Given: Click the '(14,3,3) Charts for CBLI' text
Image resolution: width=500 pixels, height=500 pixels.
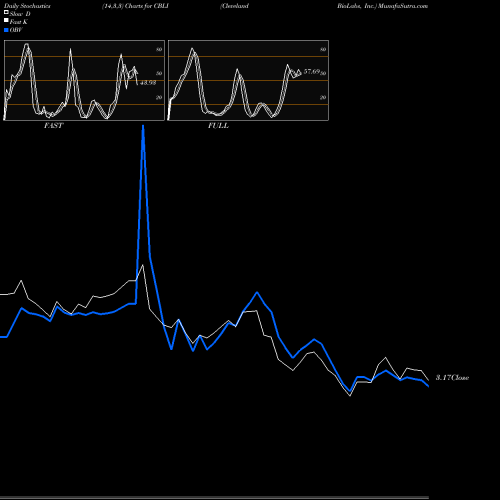Looking at the screenshot, I should tap(135, 6).
